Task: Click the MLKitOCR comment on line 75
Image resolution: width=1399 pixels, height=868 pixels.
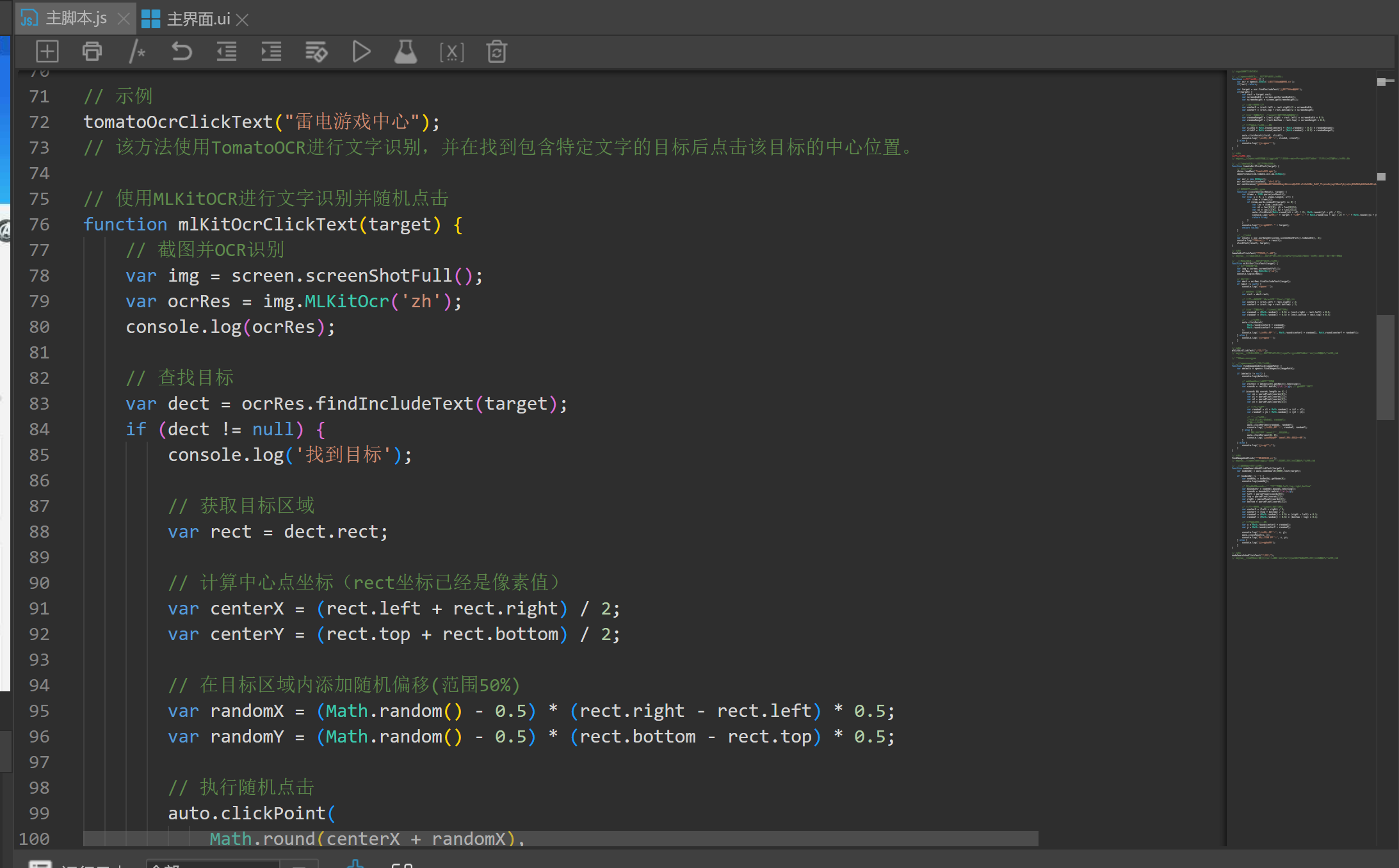Action: tap(266, 199)
